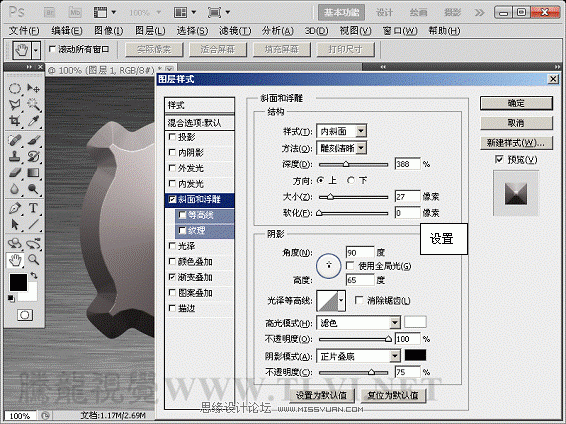
Task: Select the Line tool
Action: (x=33, y=224)
